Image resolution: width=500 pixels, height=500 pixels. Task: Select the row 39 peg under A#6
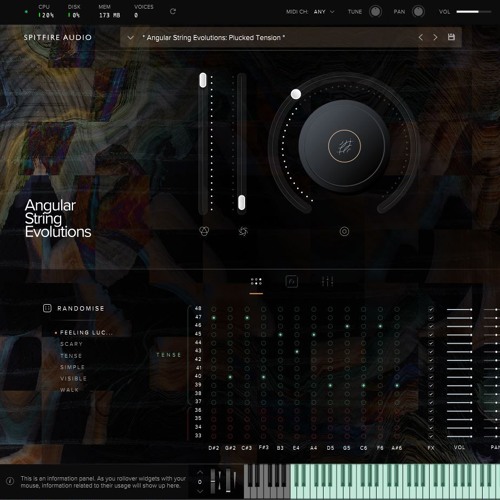[397, 385]
